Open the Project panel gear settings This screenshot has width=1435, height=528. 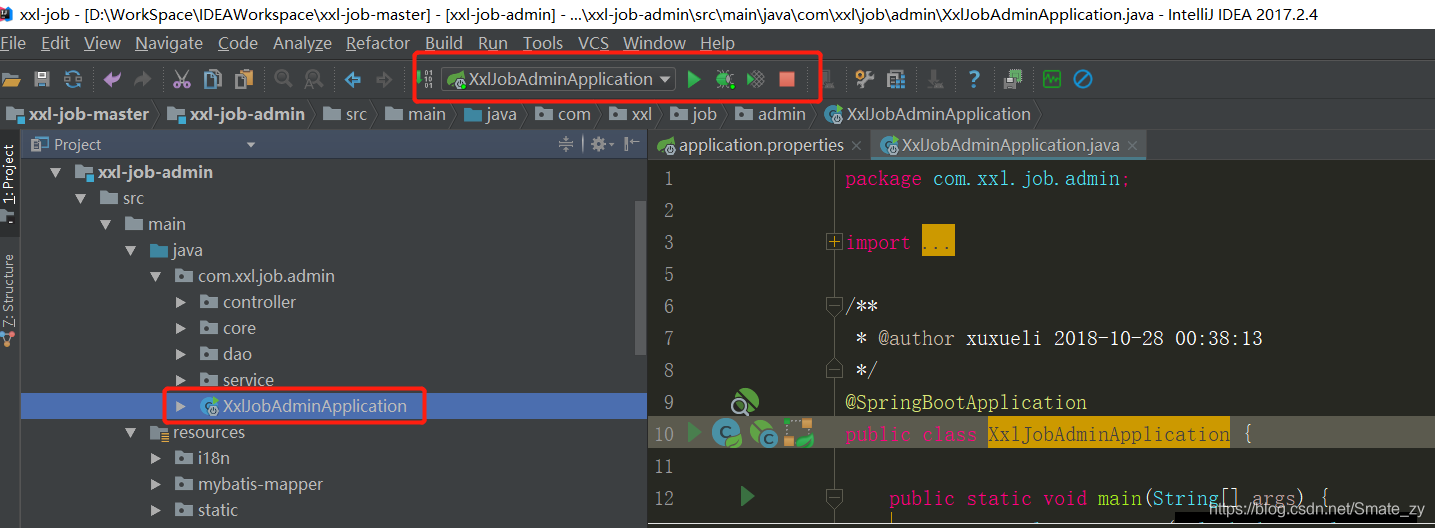coord(600,145)
